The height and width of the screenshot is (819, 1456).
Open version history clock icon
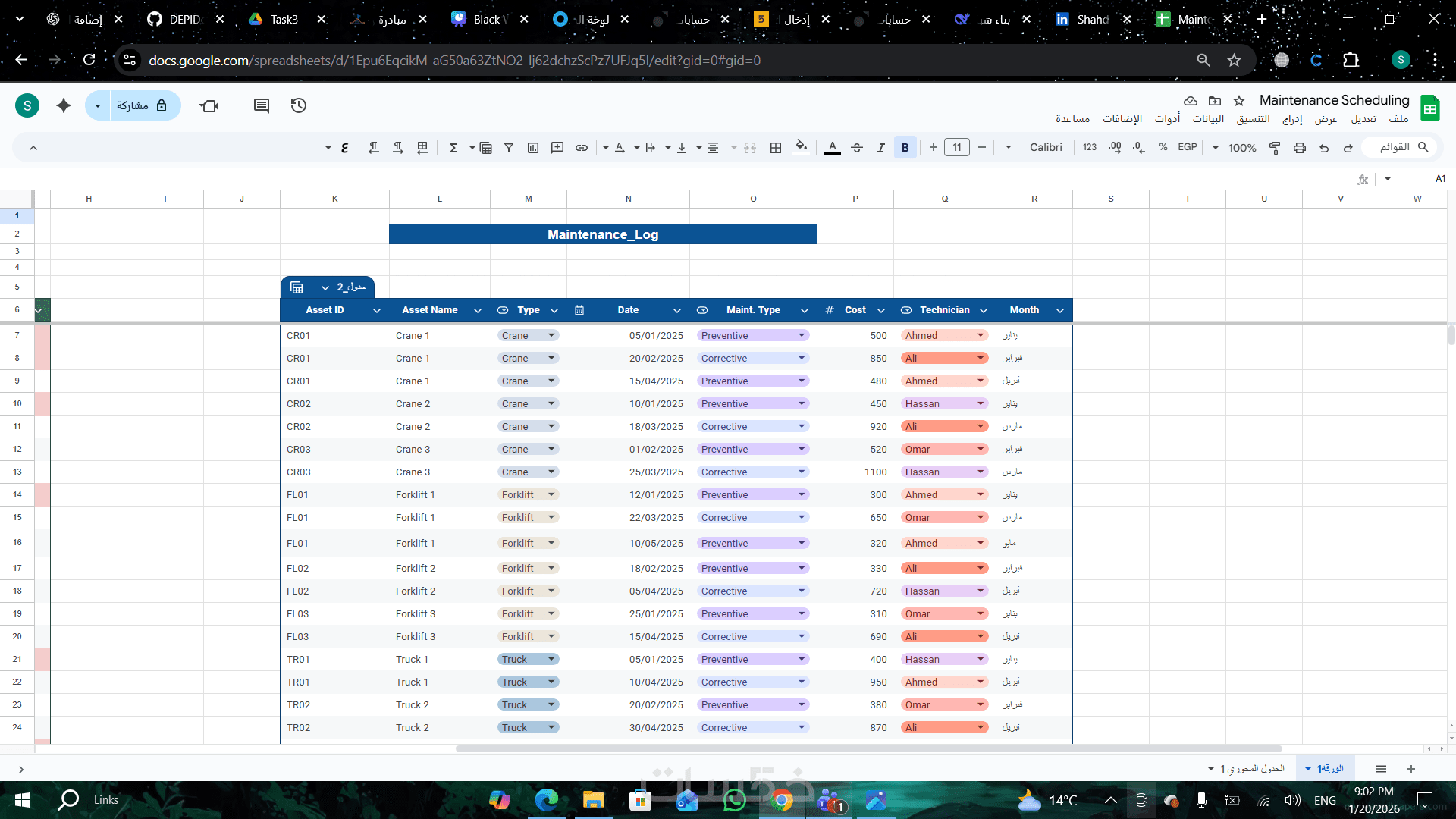click(299, 105)
